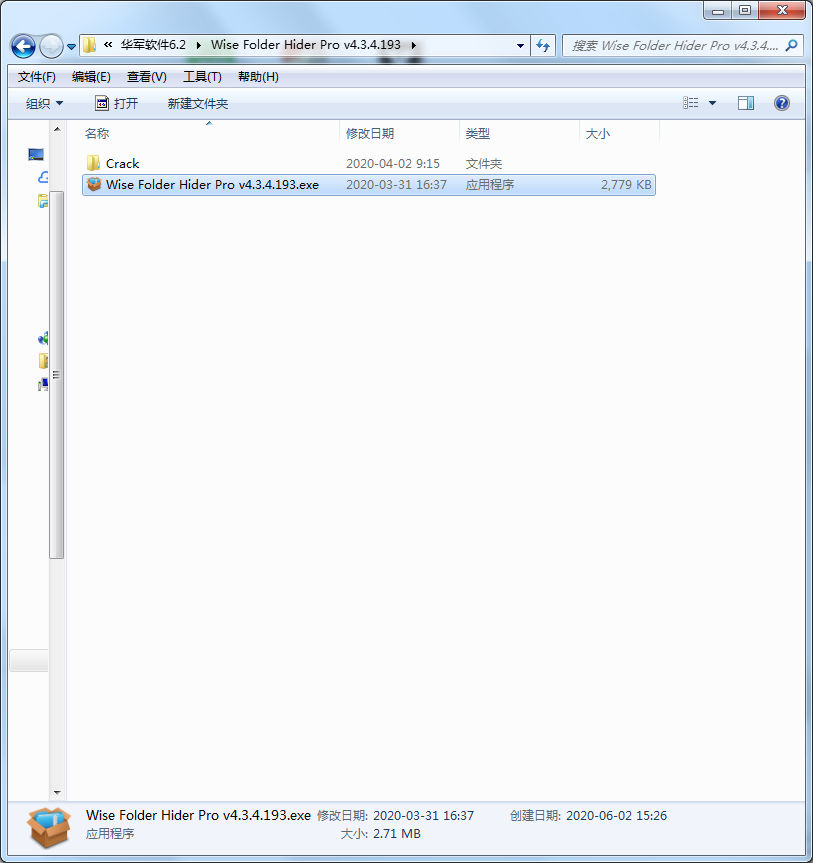The image size is (813, 863).
Task: Open the recent pages dropdown arrow
Action: point(72,47)
